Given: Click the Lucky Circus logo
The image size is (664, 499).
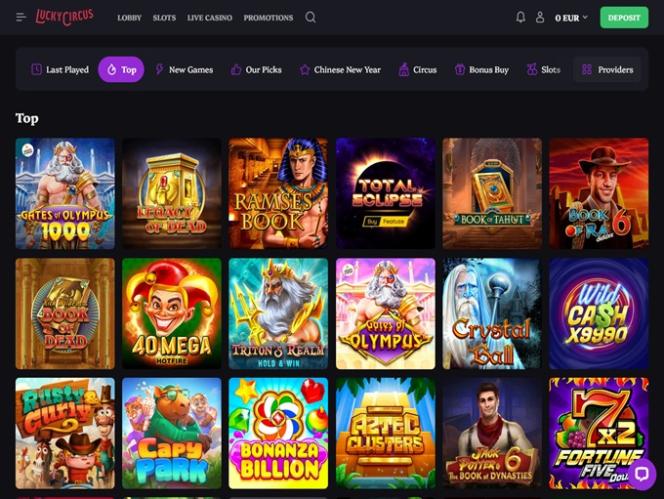Looking at the screenshot, I should tap(64, 17).
